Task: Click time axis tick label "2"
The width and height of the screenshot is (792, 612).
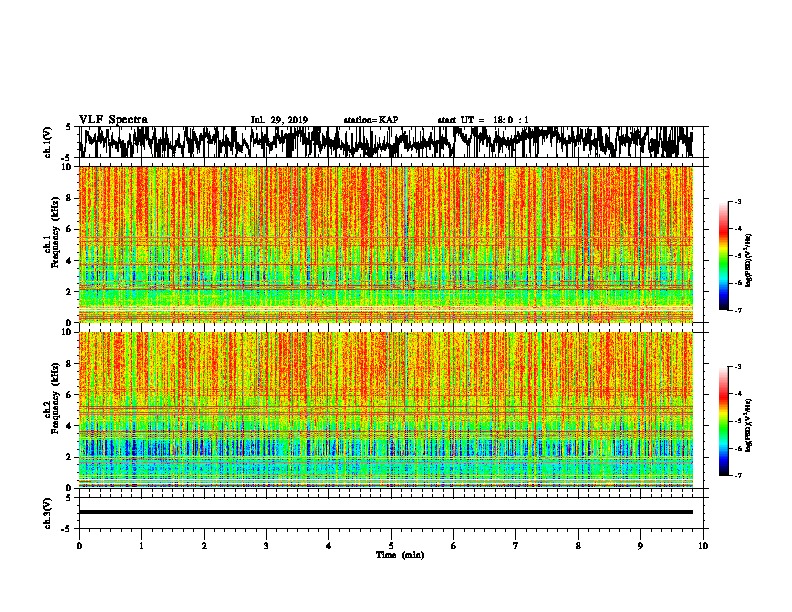Action: (204, 546)
